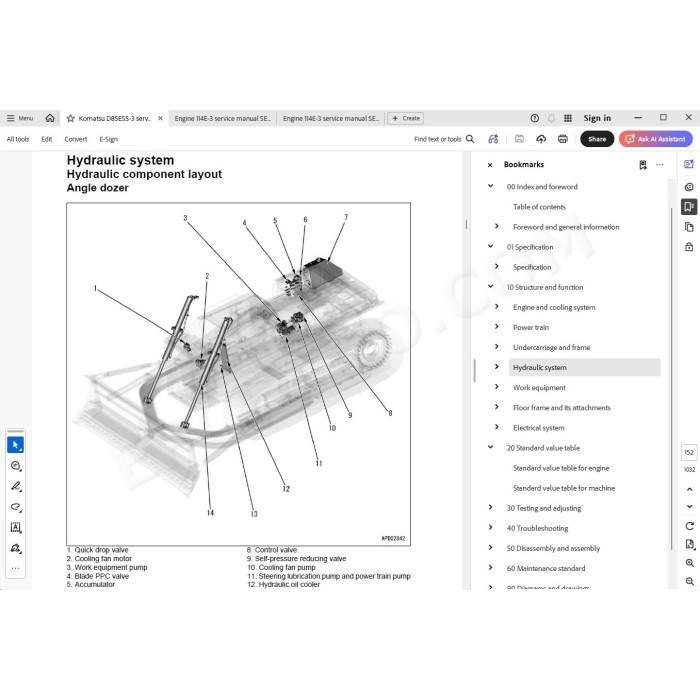Expand the Hydraulic system bookmark
Image resolution: width=700 pixels, height=700 pixels.
pyautogui.click(x=496, y=367)
